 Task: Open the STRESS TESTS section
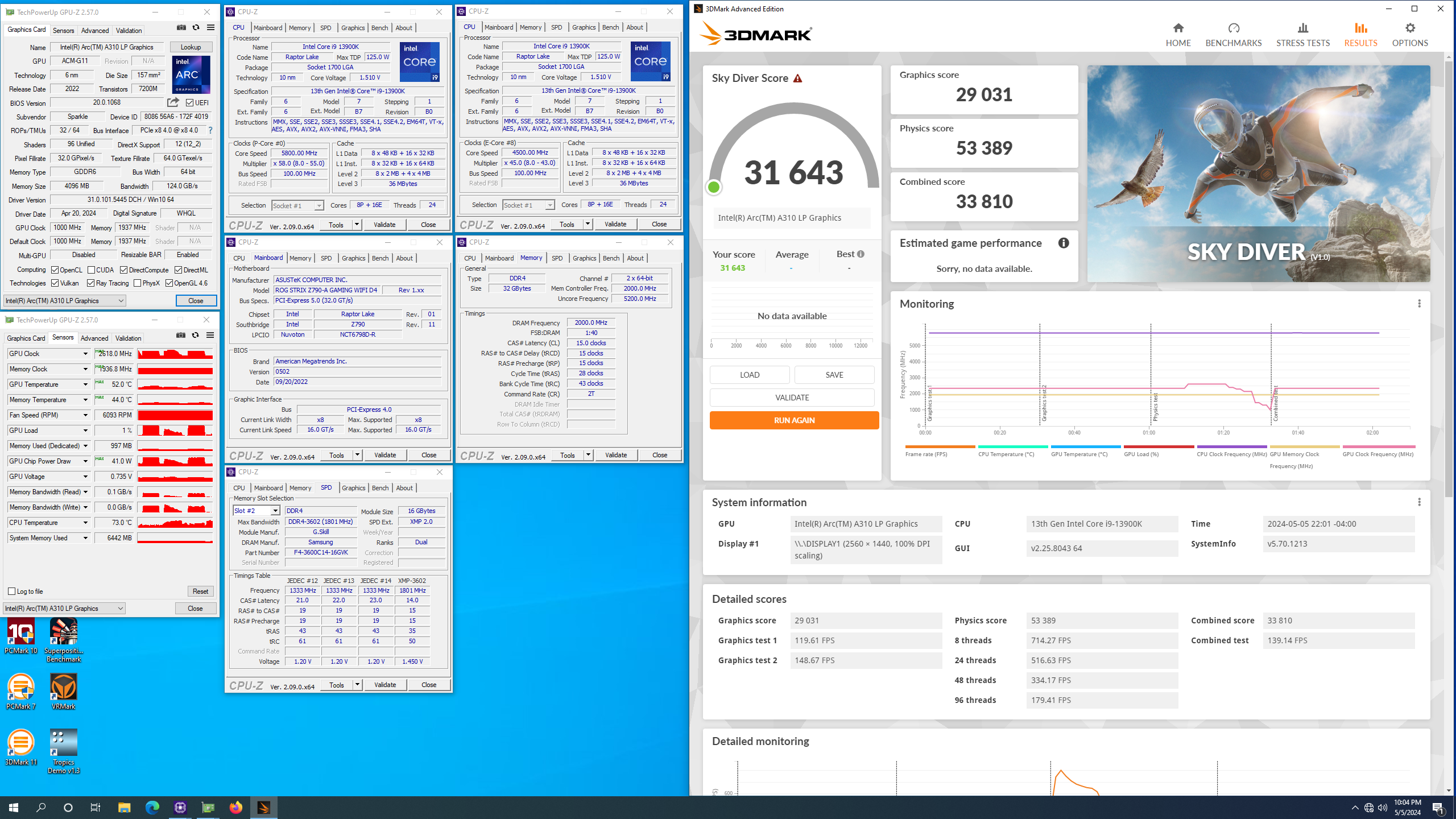coord(1302,35)
